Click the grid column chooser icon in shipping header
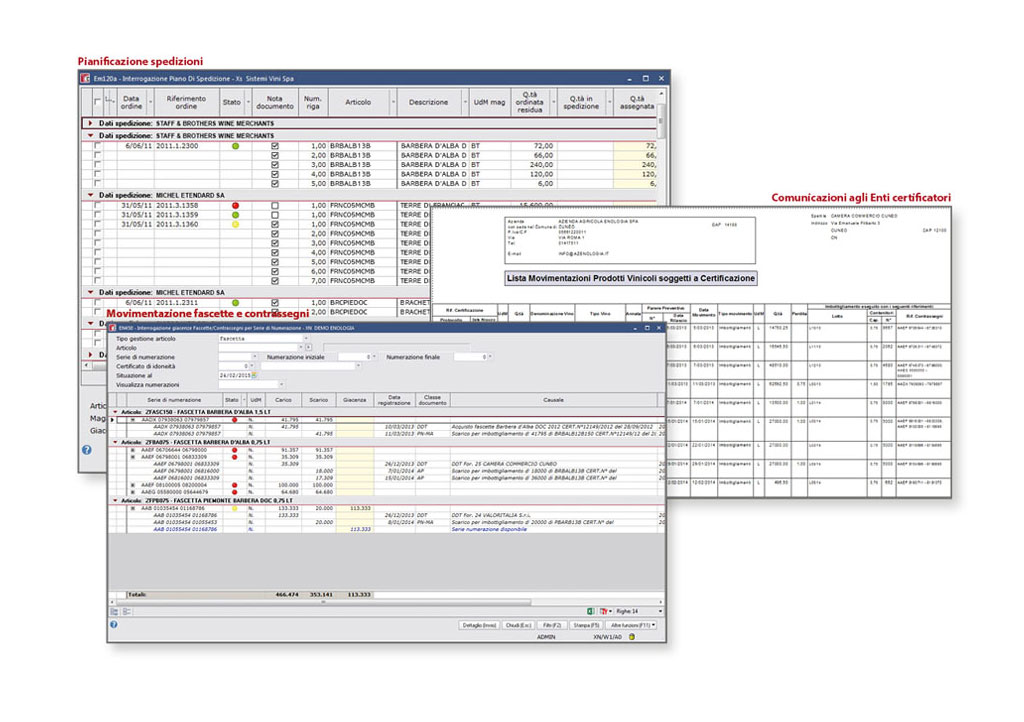1024x722 pixels. [109, 101]
